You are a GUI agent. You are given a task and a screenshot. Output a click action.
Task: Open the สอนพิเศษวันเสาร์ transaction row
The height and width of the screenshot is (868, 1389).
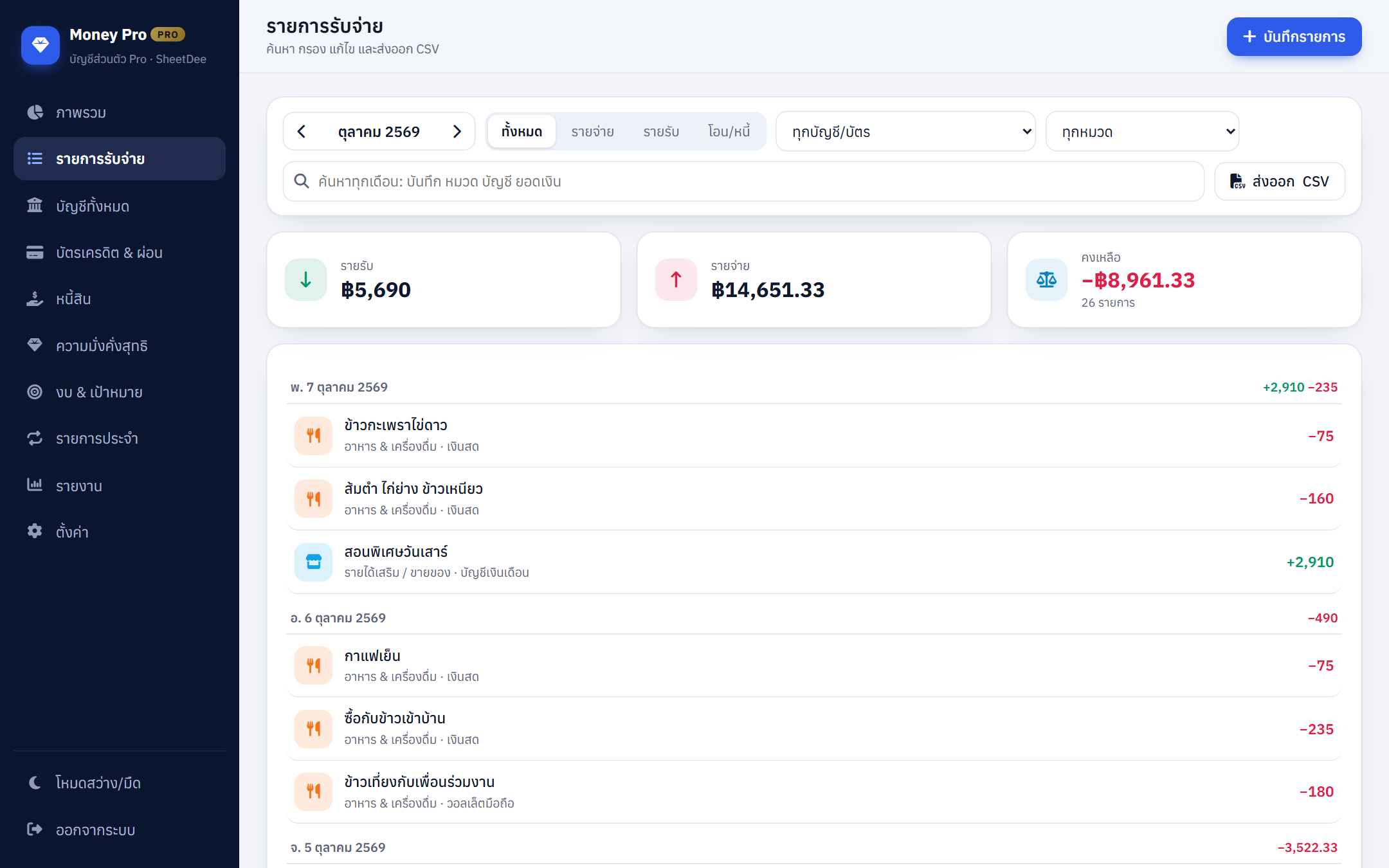point(813,562)
